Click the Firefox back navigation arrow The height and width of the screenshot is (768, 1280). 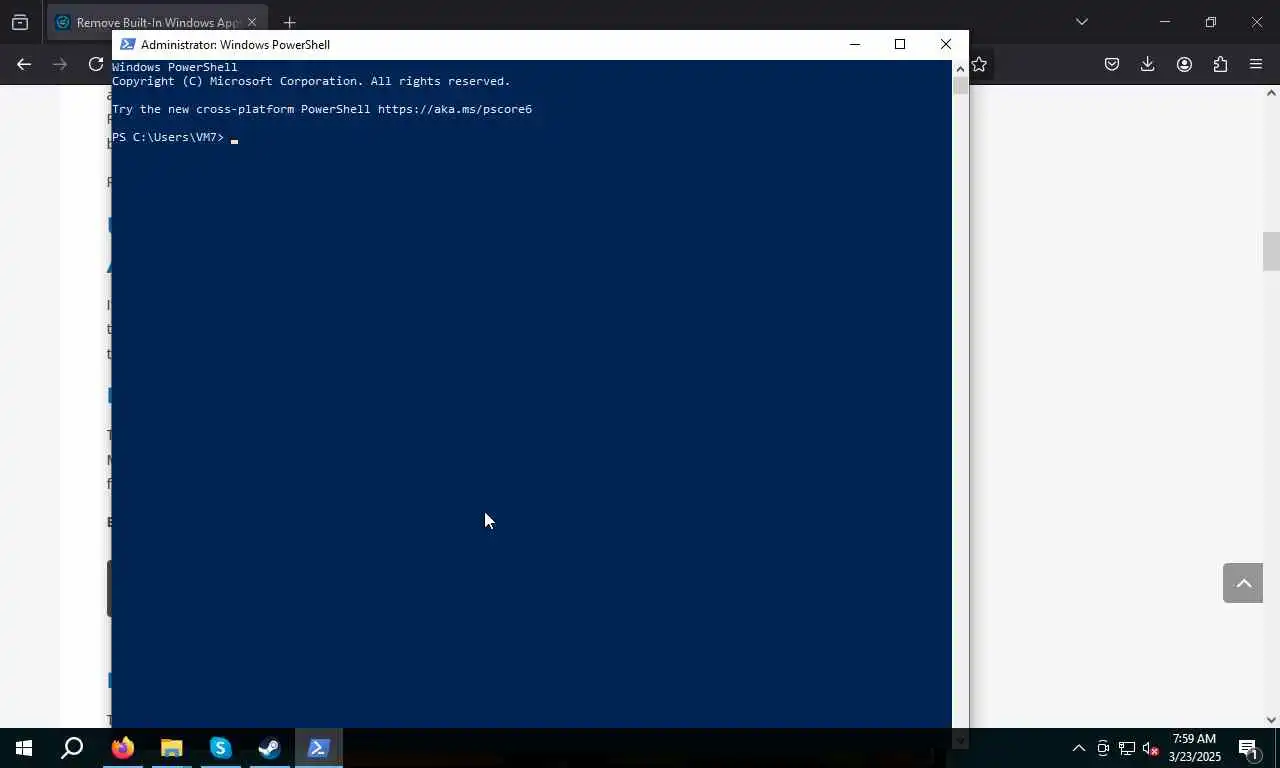(x=24, y=64)
